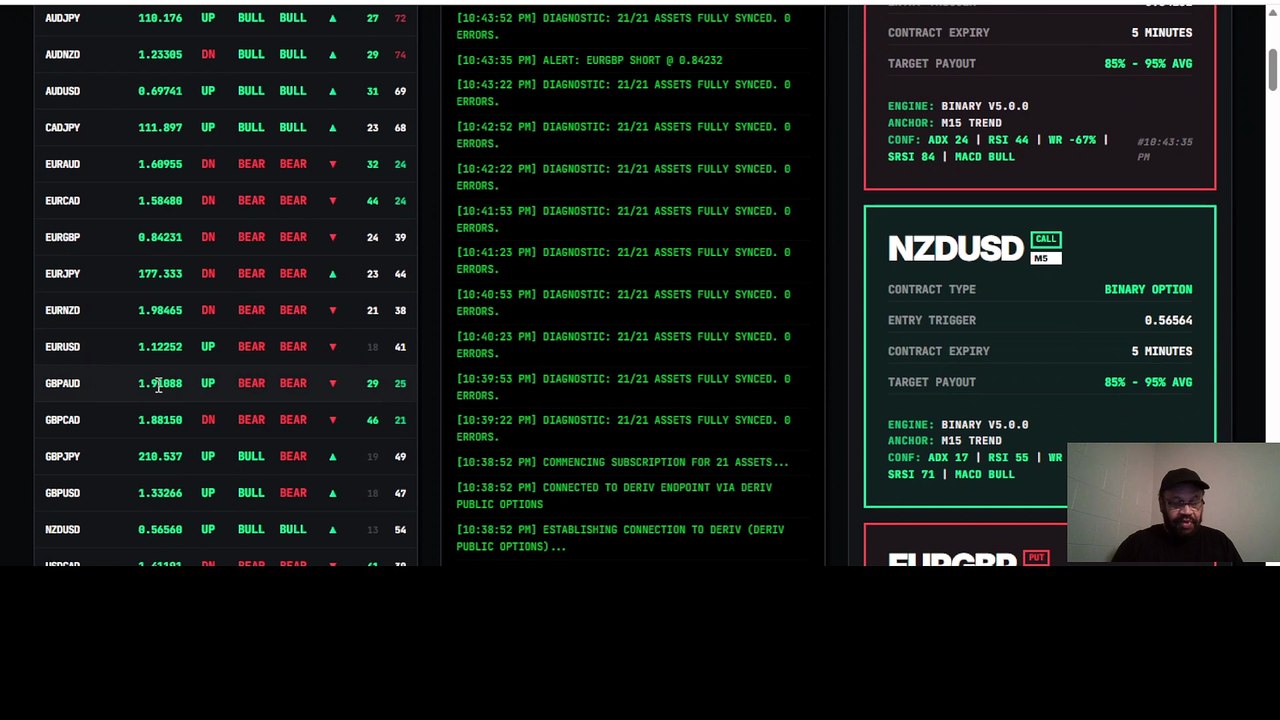Click the red down arrow in the EURCAD row
Viewport: 1280px width, 720px height.
(x=333, y=201)
